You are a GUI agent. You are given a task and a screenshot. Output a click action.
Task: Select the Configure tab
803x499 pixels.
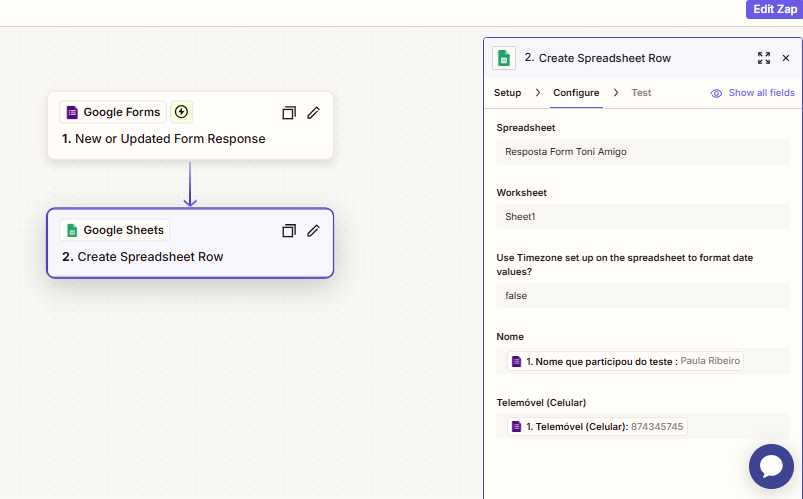pos(576,93)
